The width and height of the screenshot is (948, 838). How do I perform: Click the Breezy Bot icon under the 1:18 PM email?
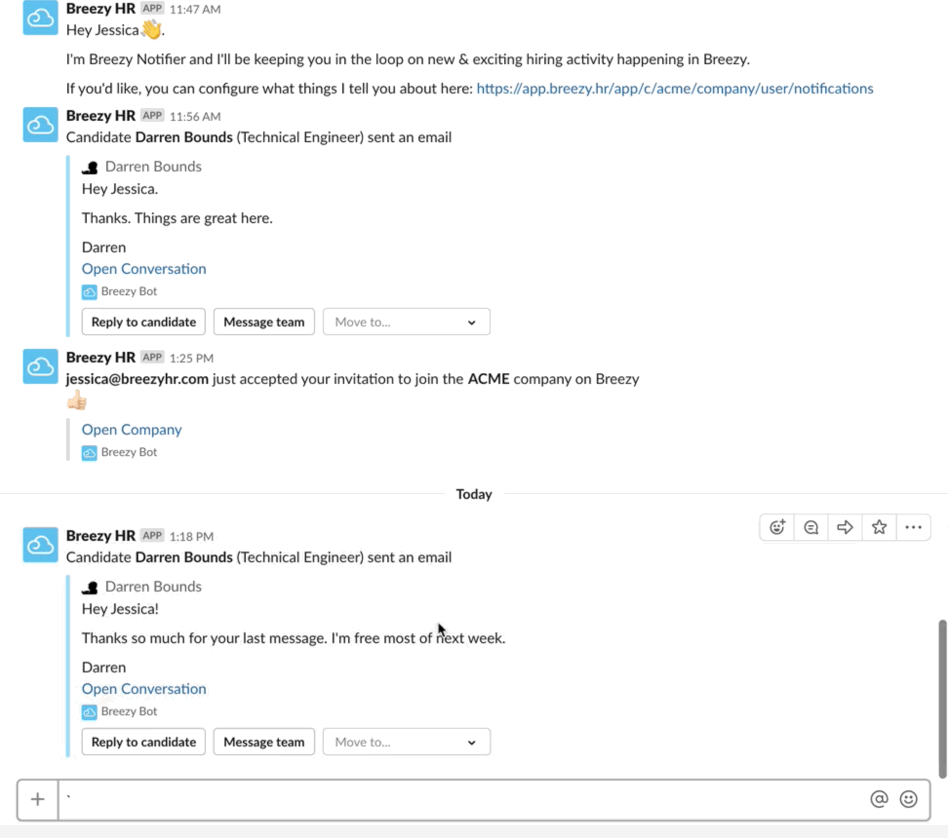[89, 712]
